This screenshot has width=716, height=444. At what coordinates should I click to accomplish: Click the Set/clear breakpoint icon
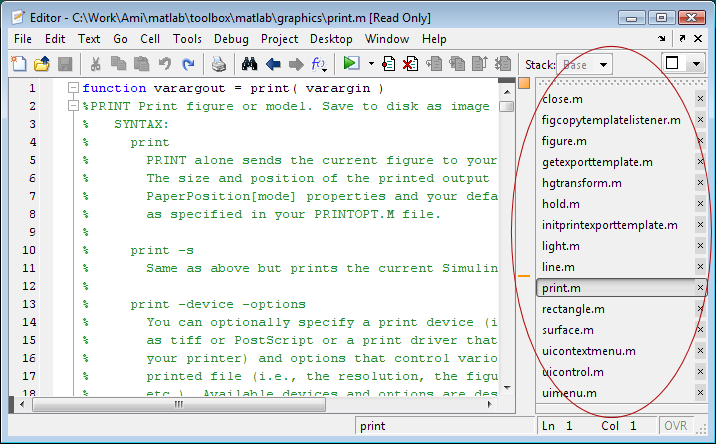tap(390, 64)
